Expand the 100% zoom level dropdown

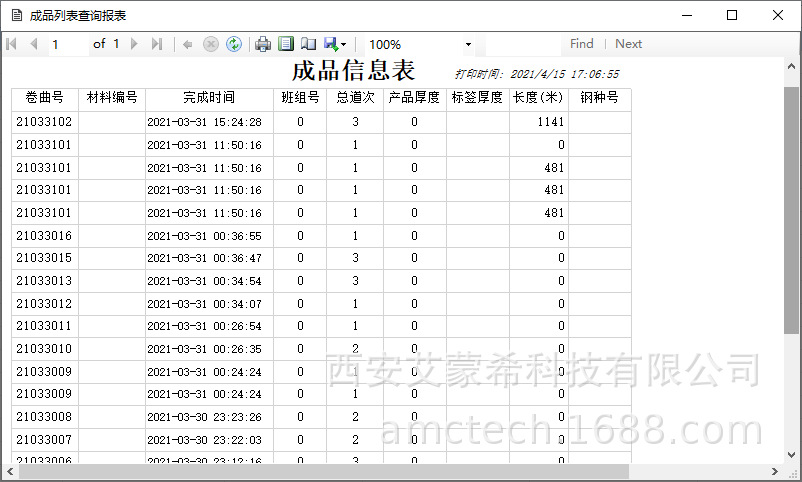pyautogui.click(x=468, y=44)
